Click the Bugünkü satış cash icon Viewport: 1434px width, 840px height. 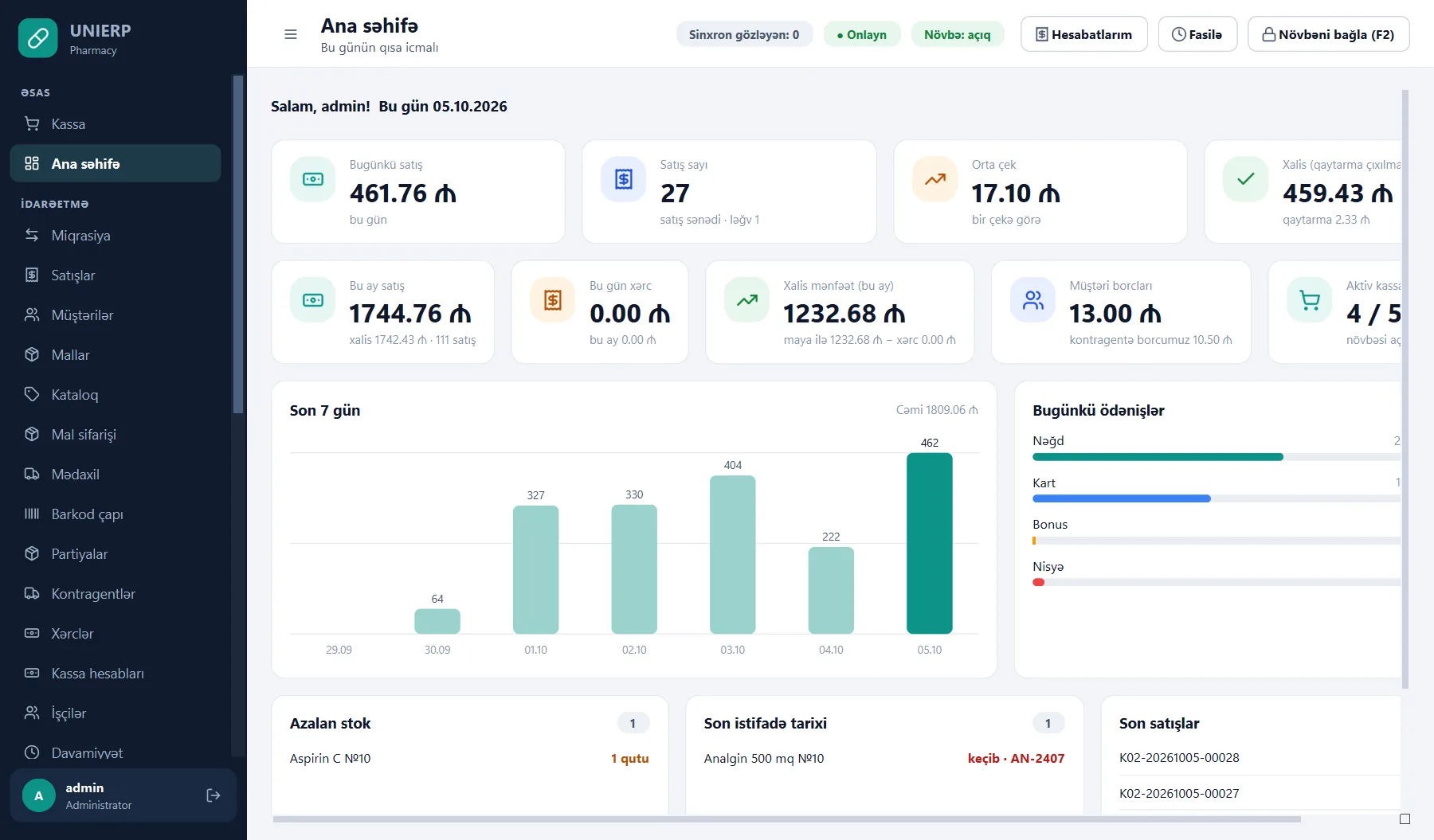313,179
